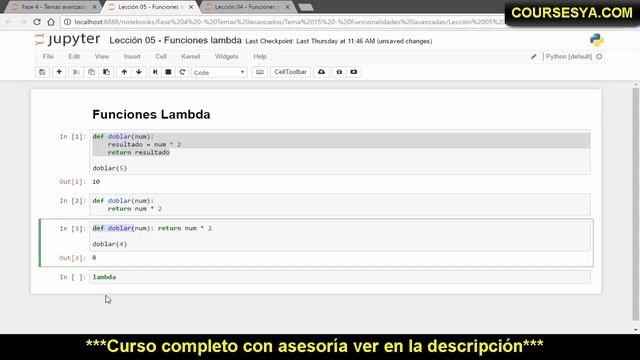Screen dimensions: 640x360
Task: Click the Python [default] kernel name
Action: (x=569, y=57)
